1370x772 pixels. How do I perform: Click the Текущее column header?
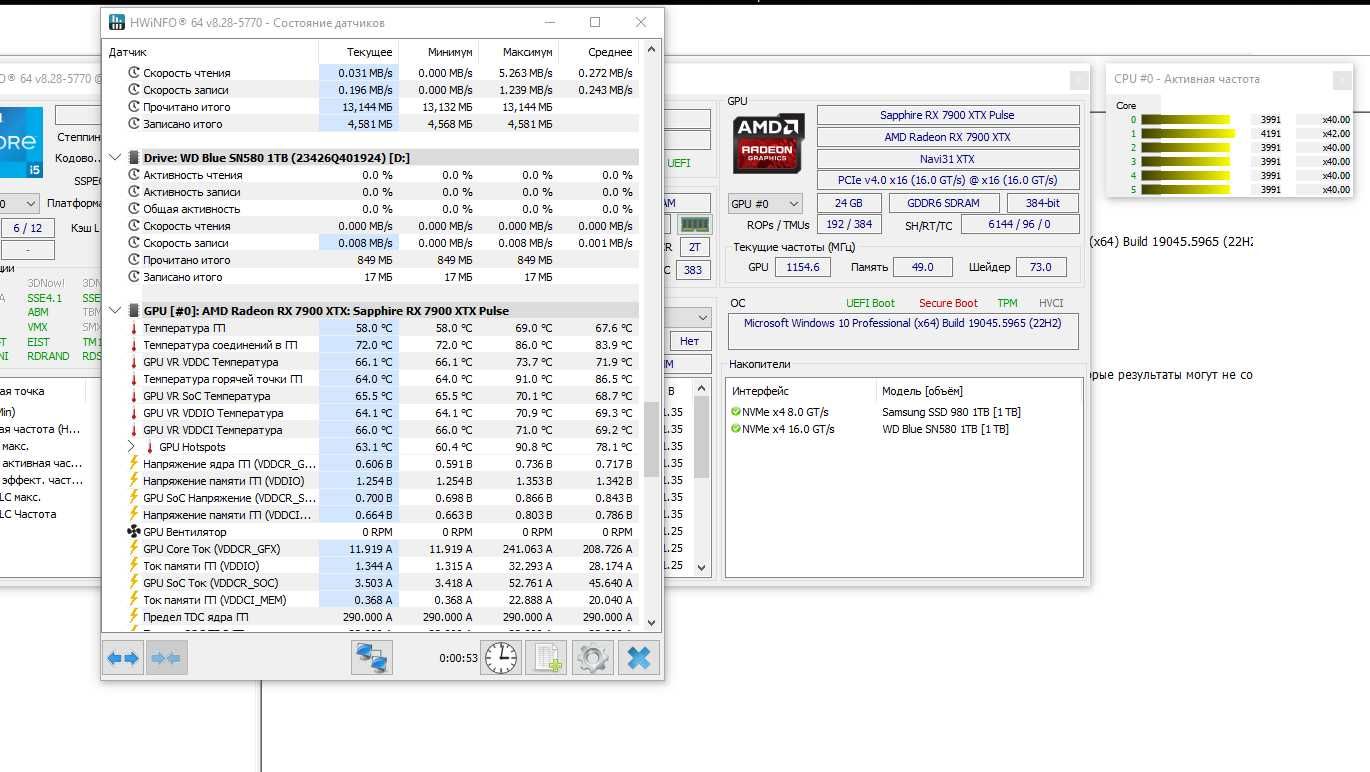click(x=358, y=52)
